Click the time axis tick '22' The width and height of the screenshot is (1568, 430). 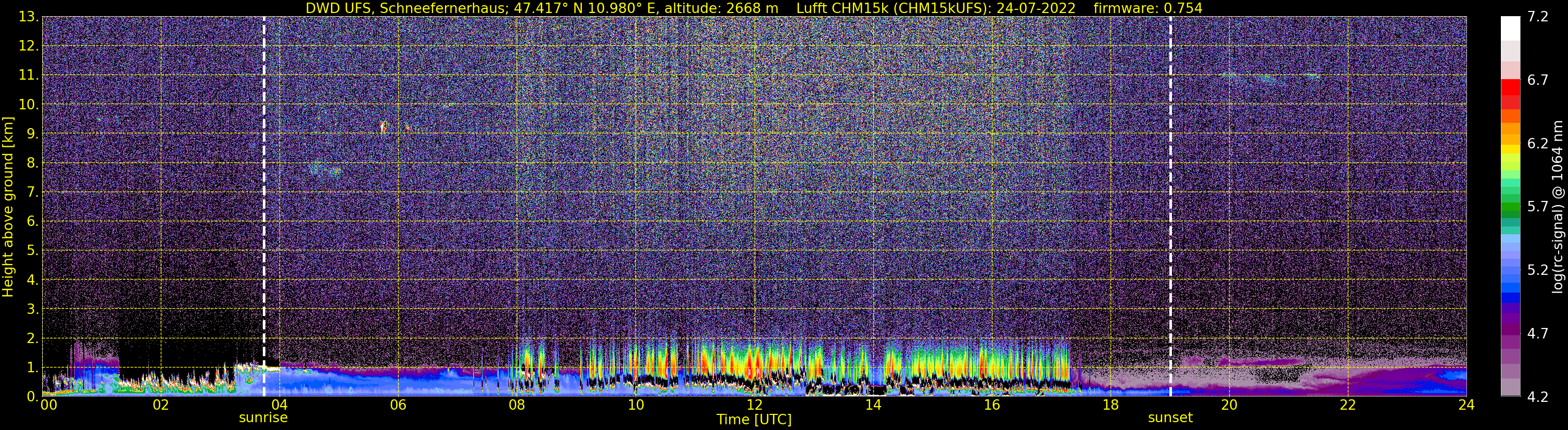pyautogui.click(x=1348, y=405)
